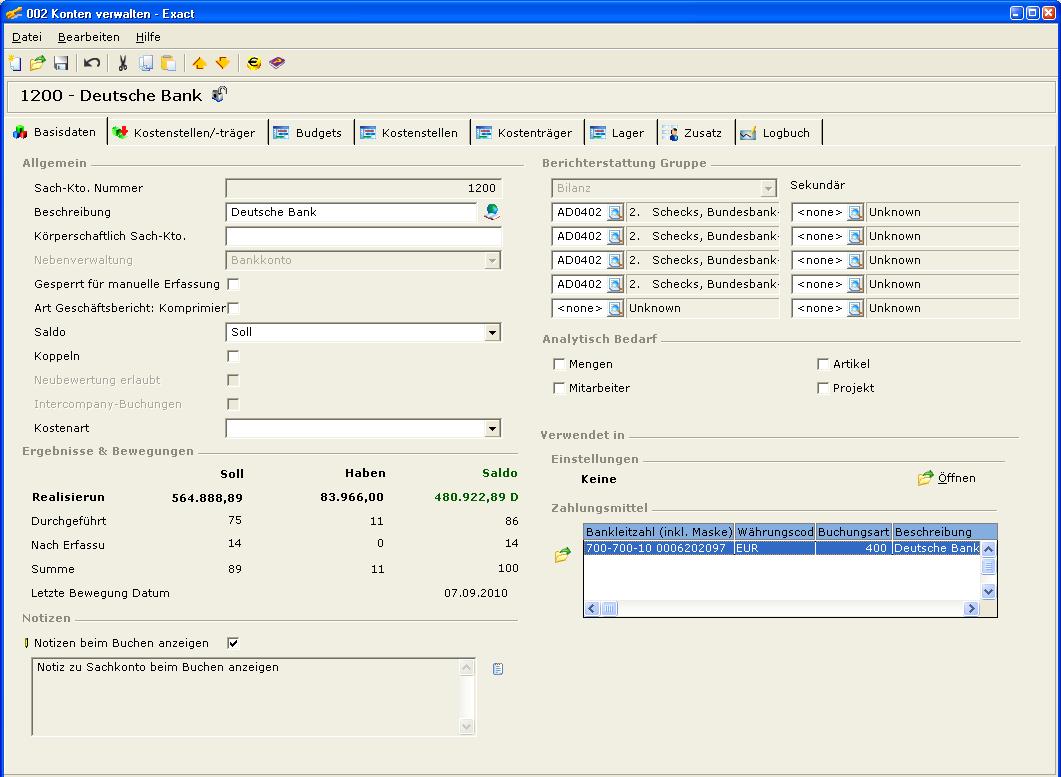Check the Artikel checkbox

[823, 364]
